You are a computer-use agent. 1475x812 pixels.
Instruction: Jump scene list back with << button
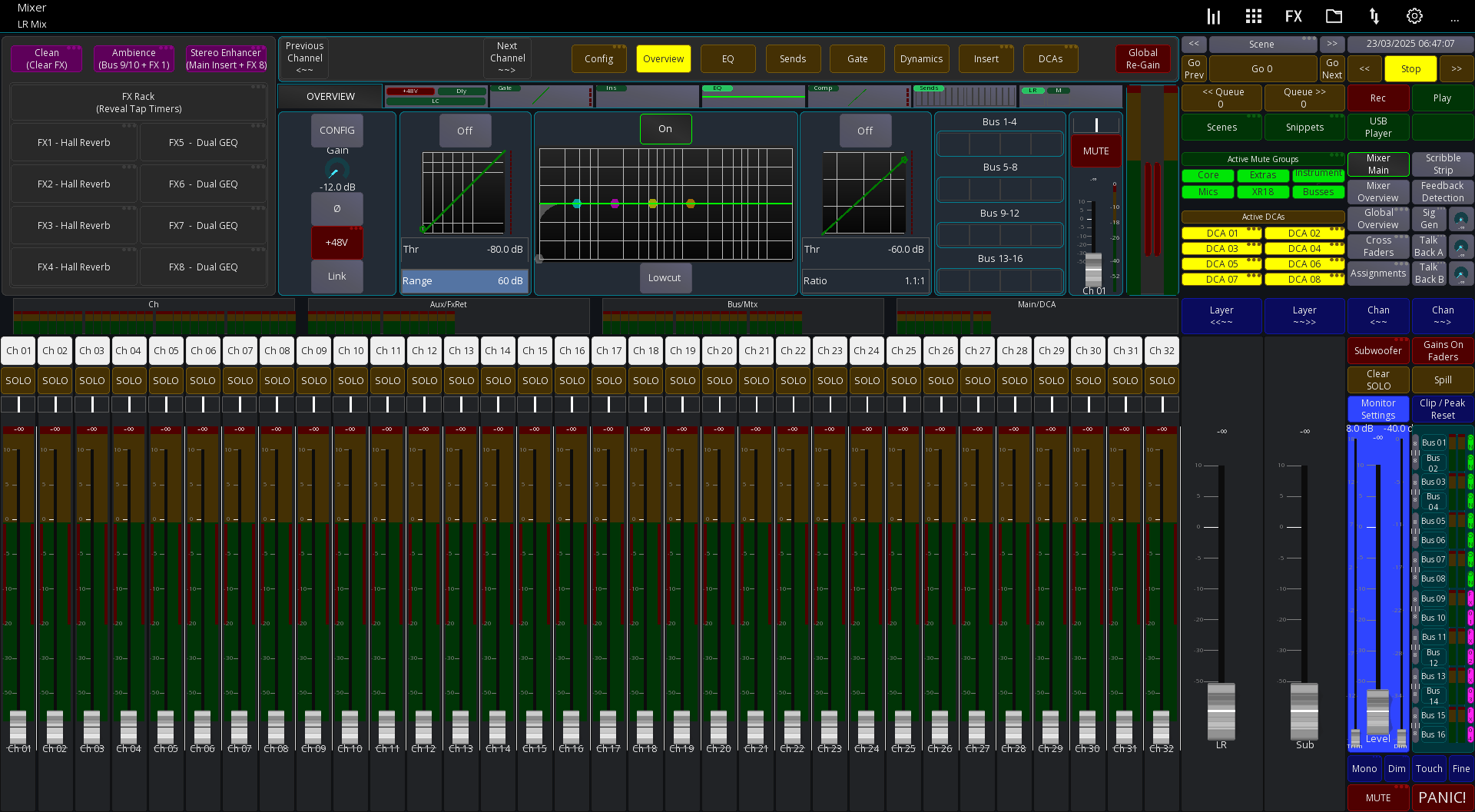[1194, 44]
